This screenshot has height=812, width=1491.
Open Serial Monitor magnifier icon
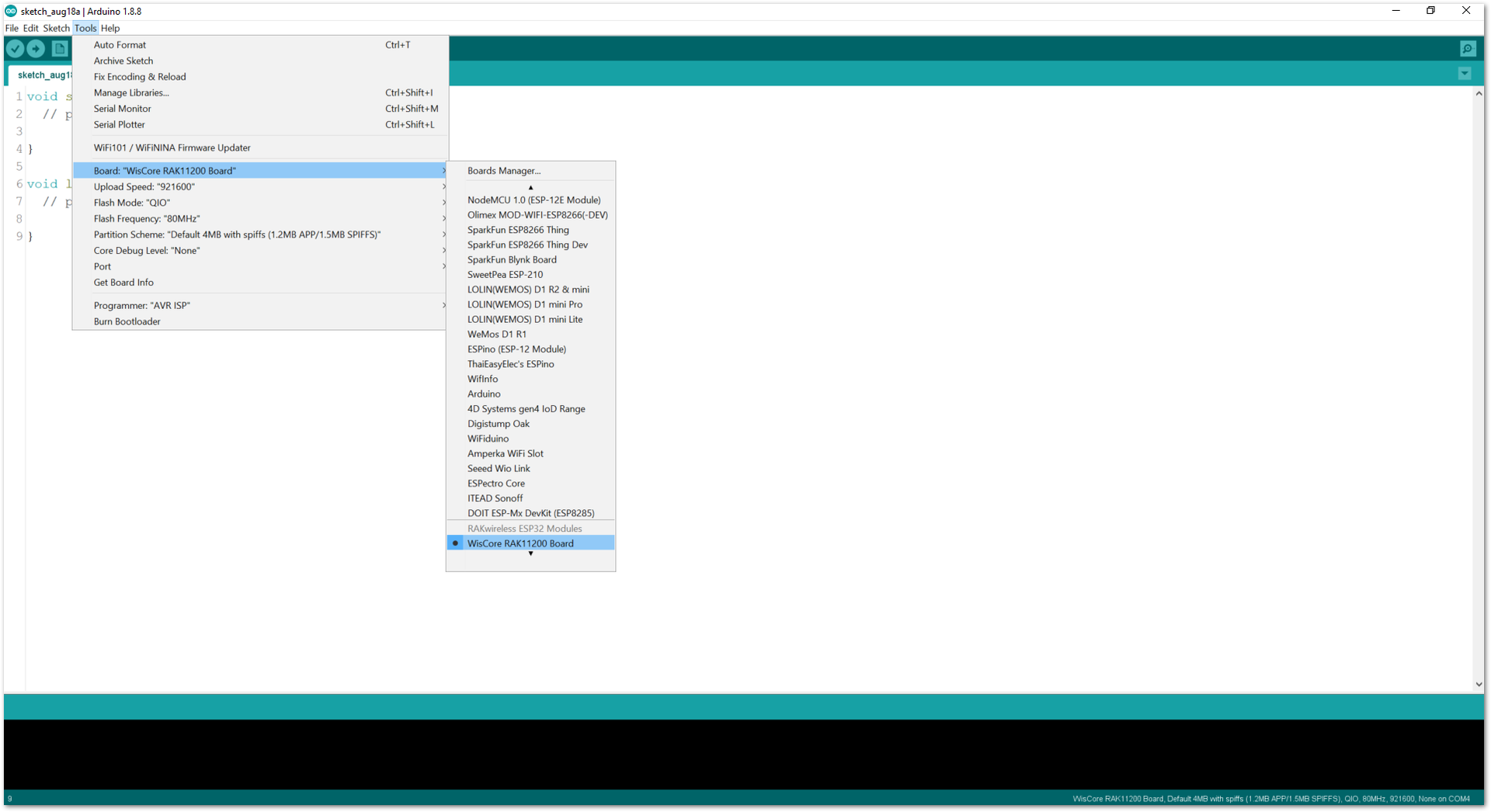(1468, 48)
